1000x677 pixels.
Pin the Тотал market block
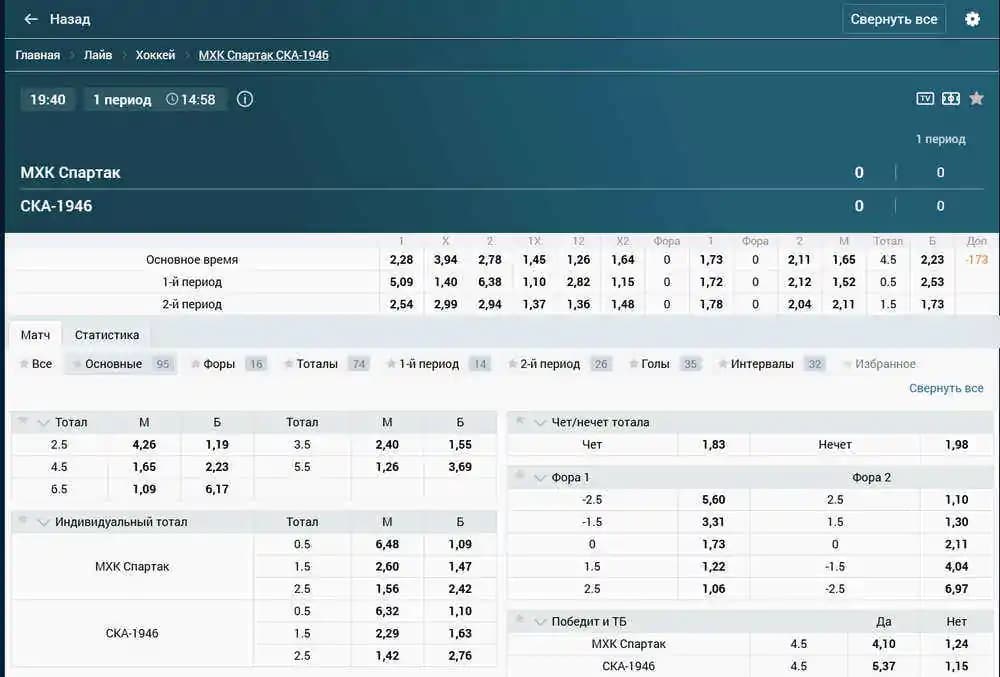click(x=23, y=420)
